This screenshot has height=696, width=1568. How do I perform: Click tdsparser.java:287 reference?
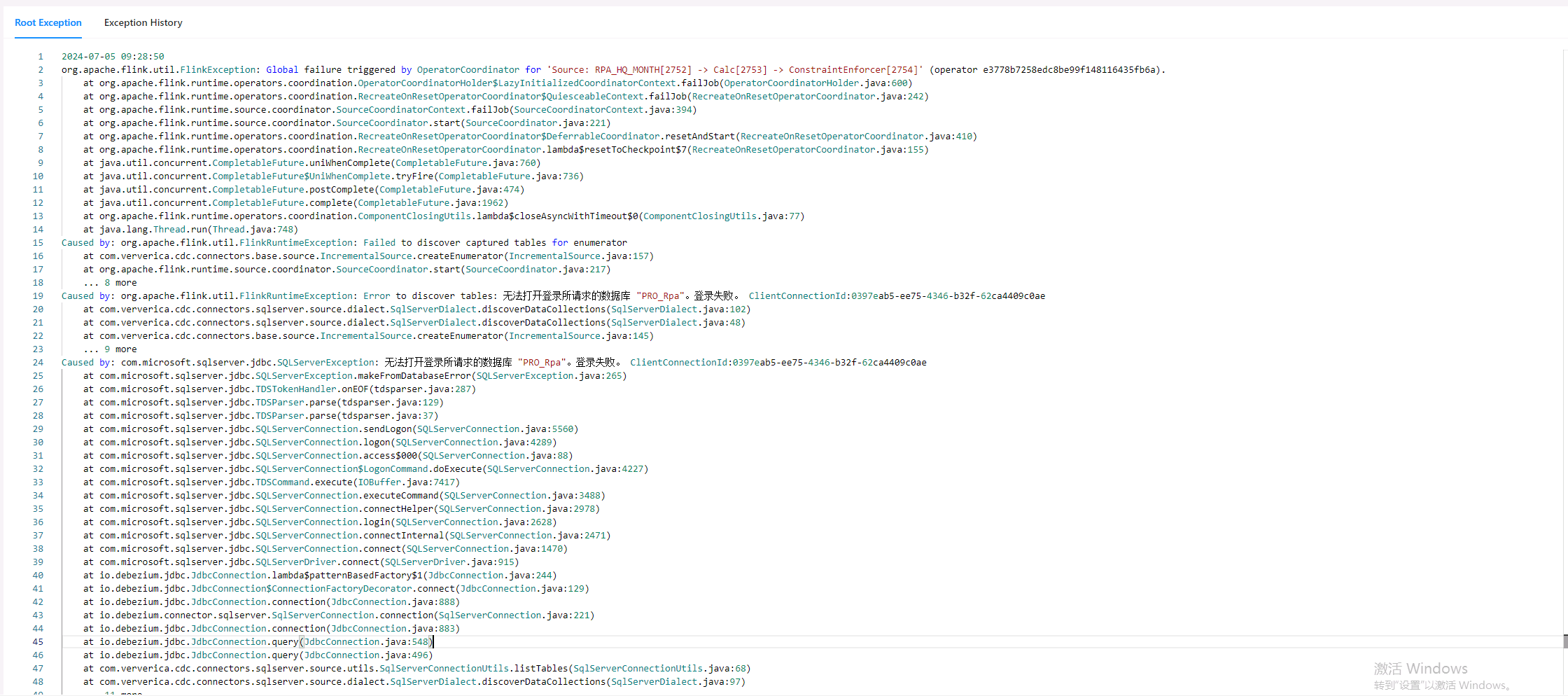(x=423, y=389)
